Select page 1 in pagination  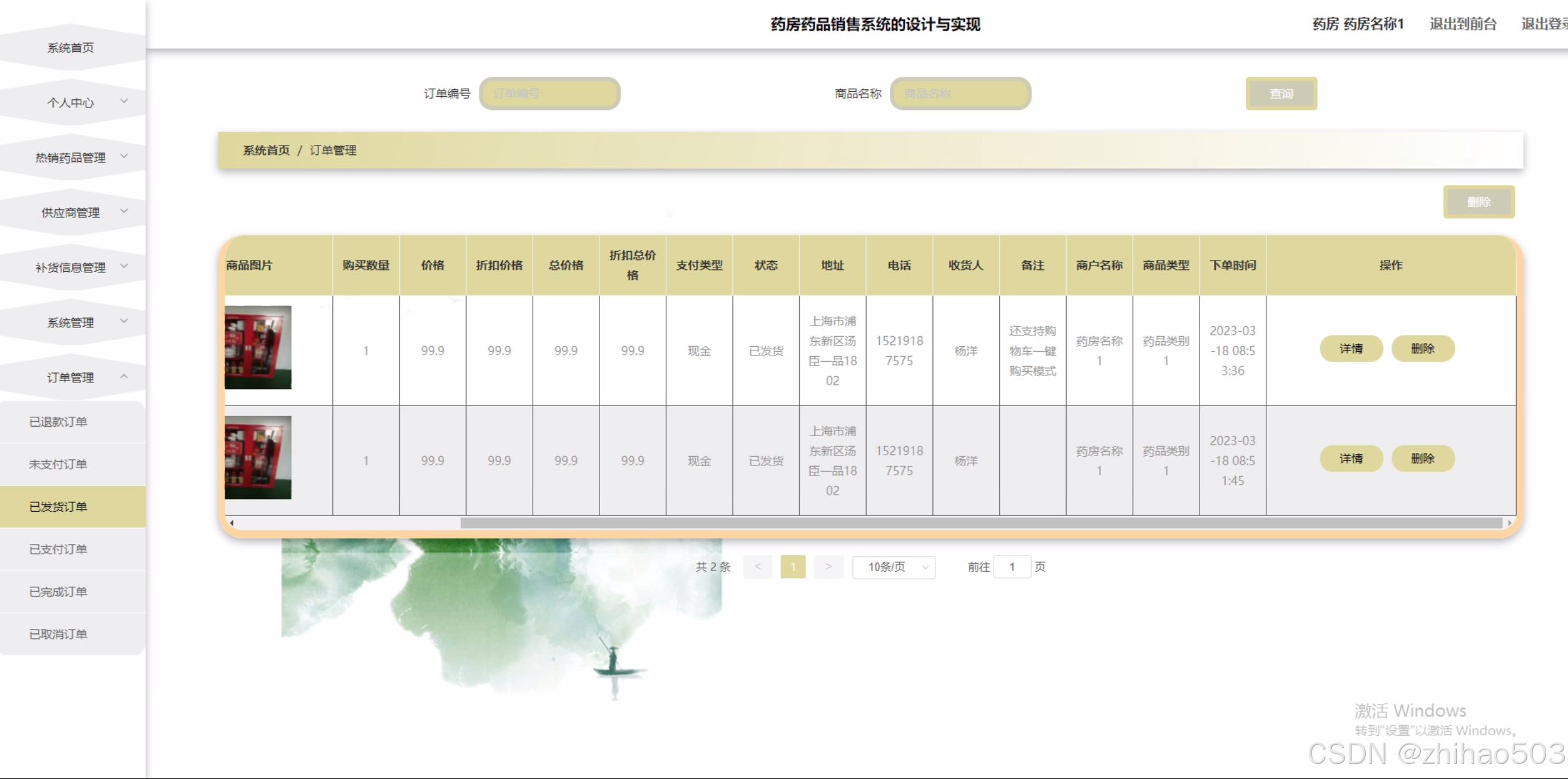pos(793,567)
